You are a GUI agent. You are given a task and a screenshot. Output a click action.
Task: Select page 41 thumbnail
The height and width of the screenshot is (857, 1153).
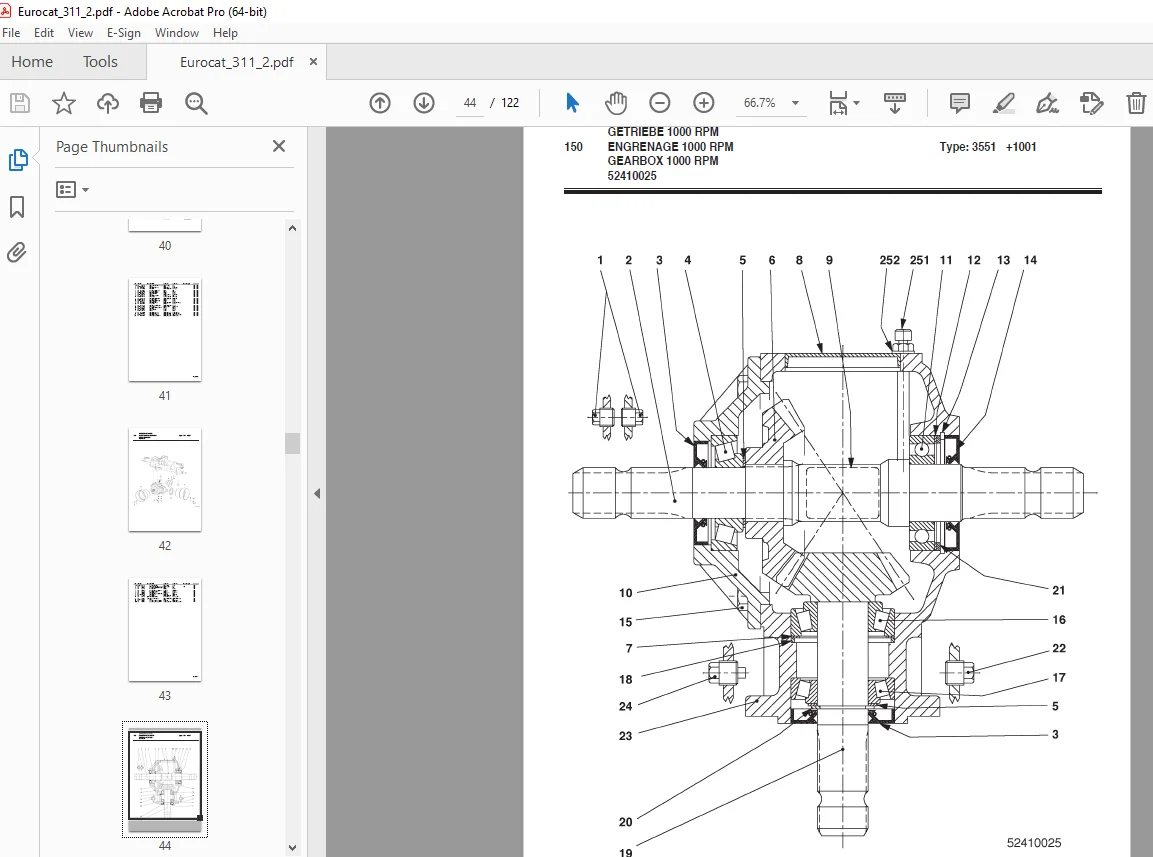[x=165, y=330]
